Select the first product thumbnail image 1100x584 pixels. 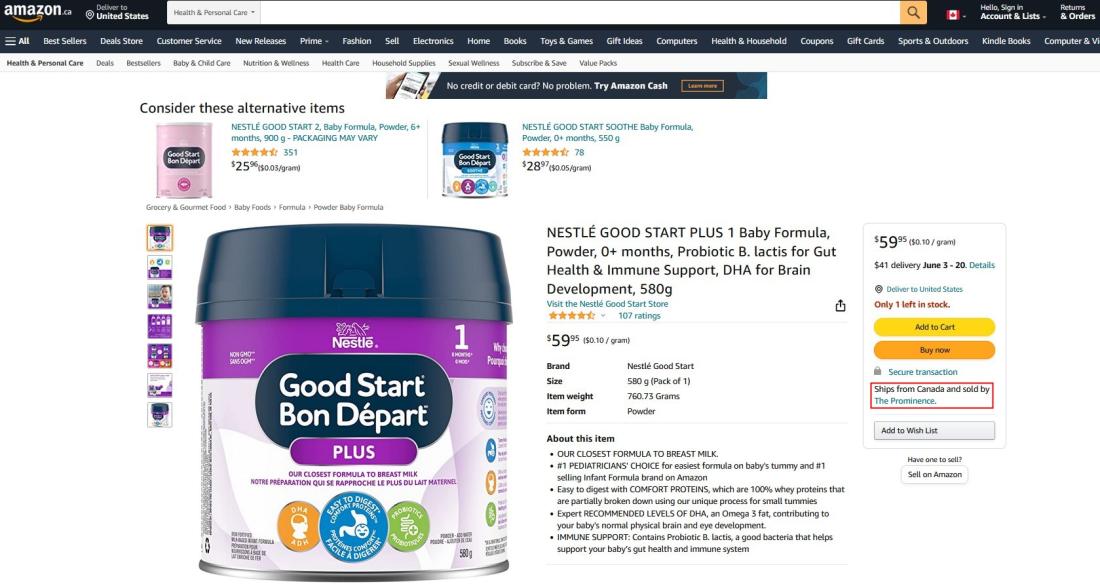pos(159,238)
